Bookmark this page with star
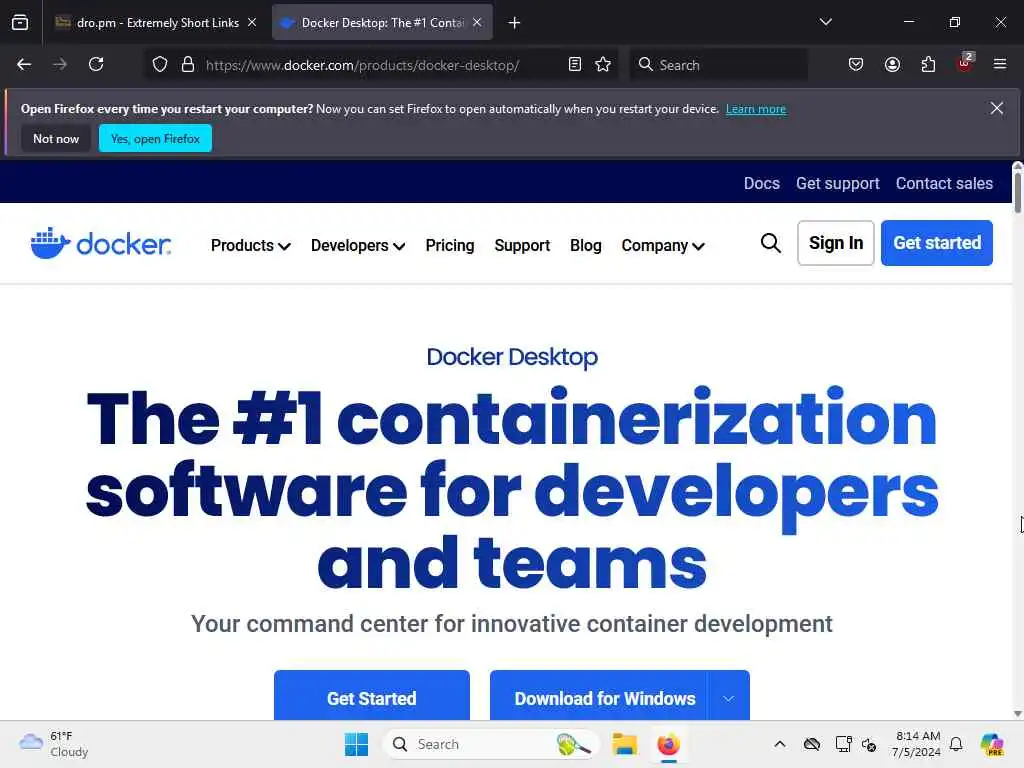1024x768 pixels. (x=603, y=64)
